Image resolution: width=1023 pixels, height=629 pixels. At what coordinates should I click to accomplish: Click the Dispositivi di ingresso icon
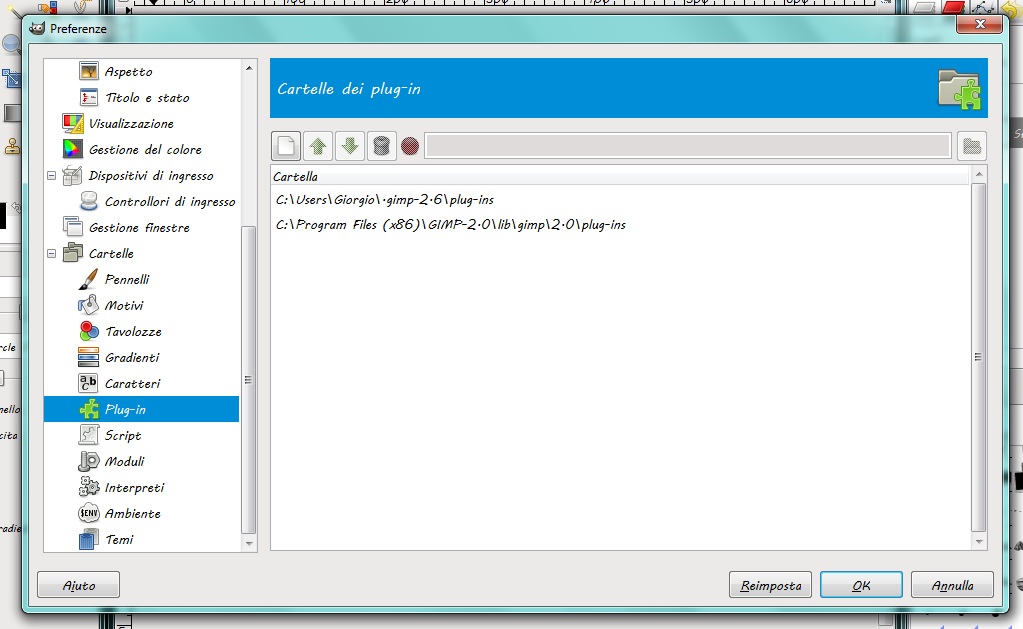click(x=72, y=176)
